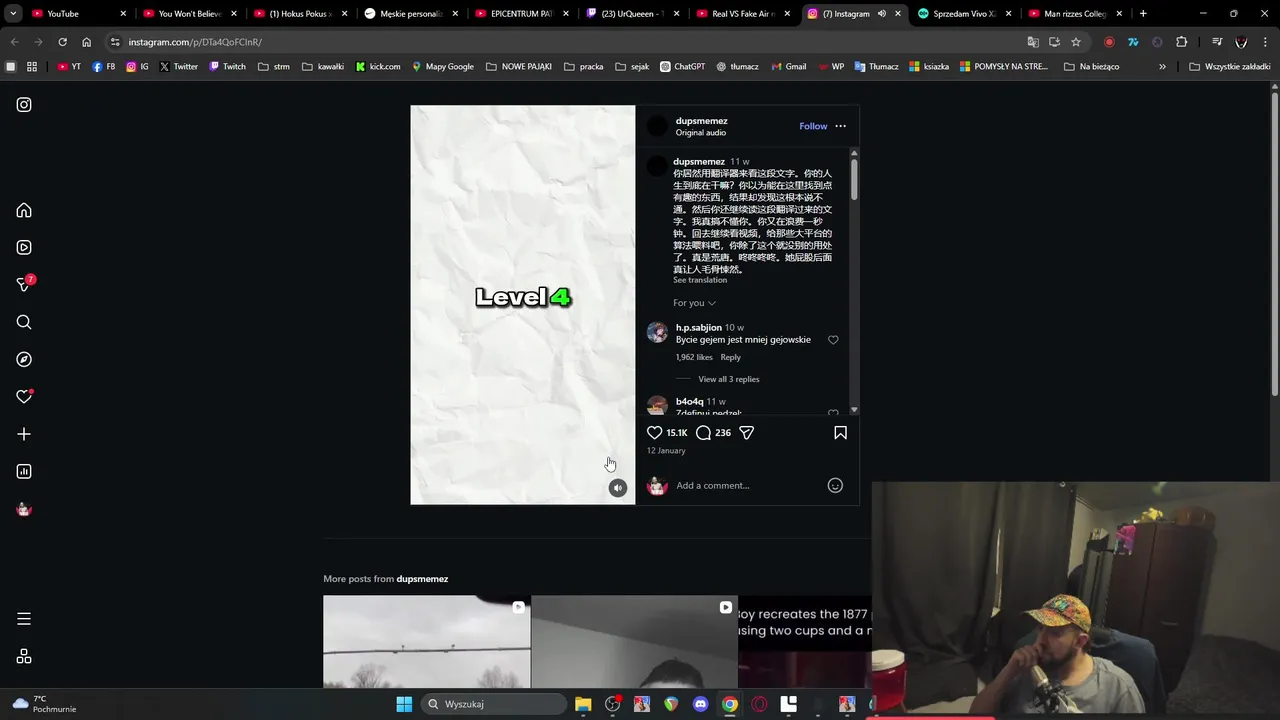Open h.p.sabjion's profile link

pyautogui.click(x=698, y=328)
